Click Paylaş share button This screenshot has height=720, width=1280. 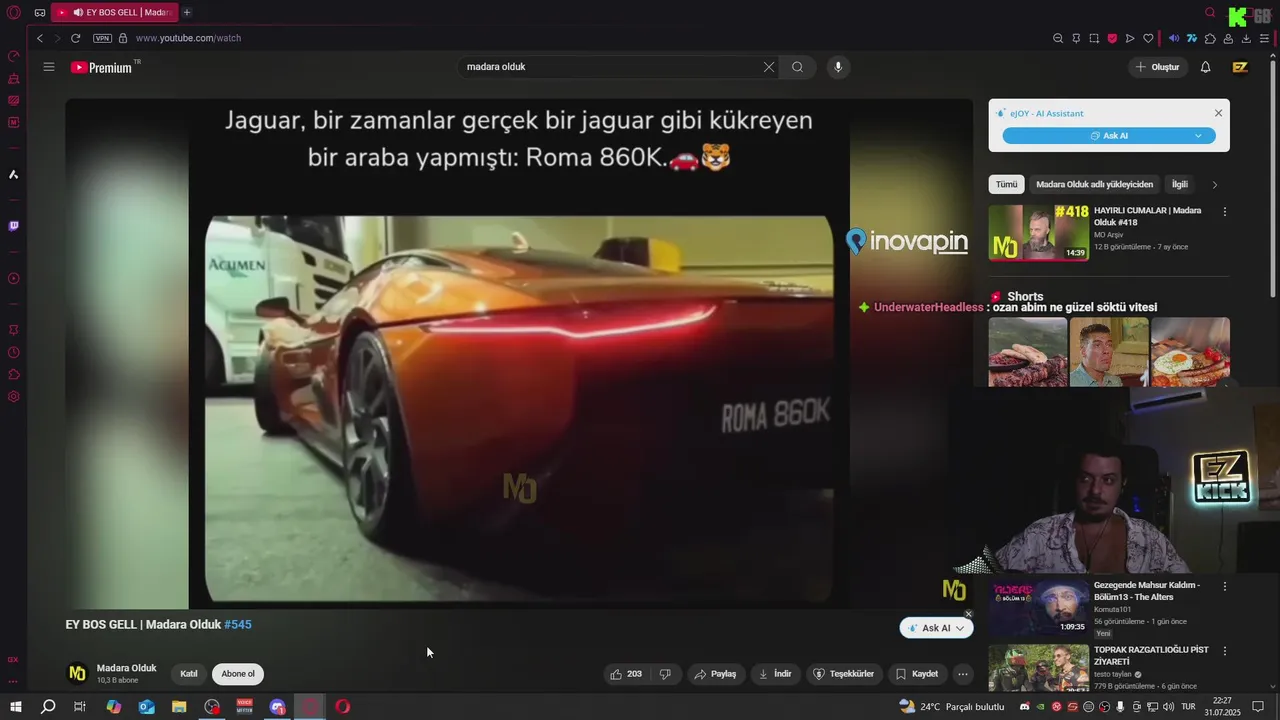tap(715, 674)
